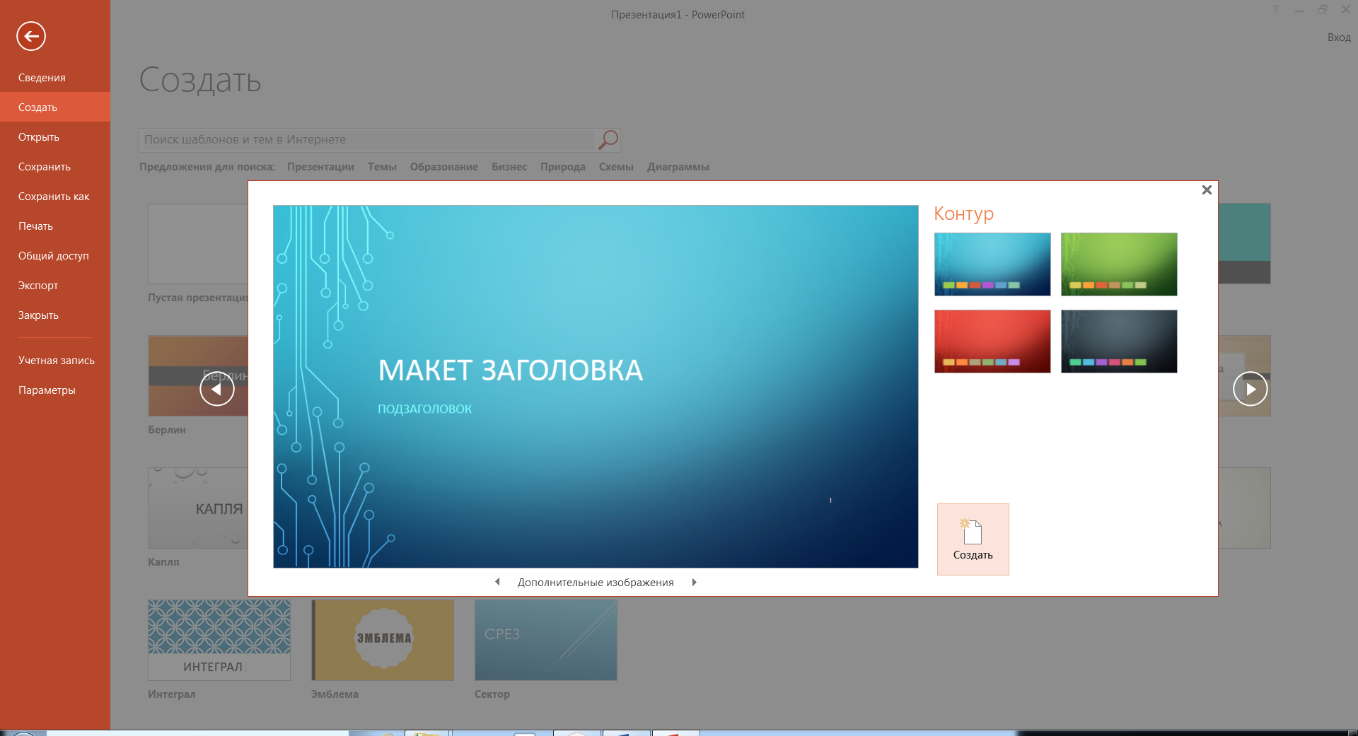Search suggestion Темы
Viewport: 1358px width, 736px height.
[x=382, y=167]
